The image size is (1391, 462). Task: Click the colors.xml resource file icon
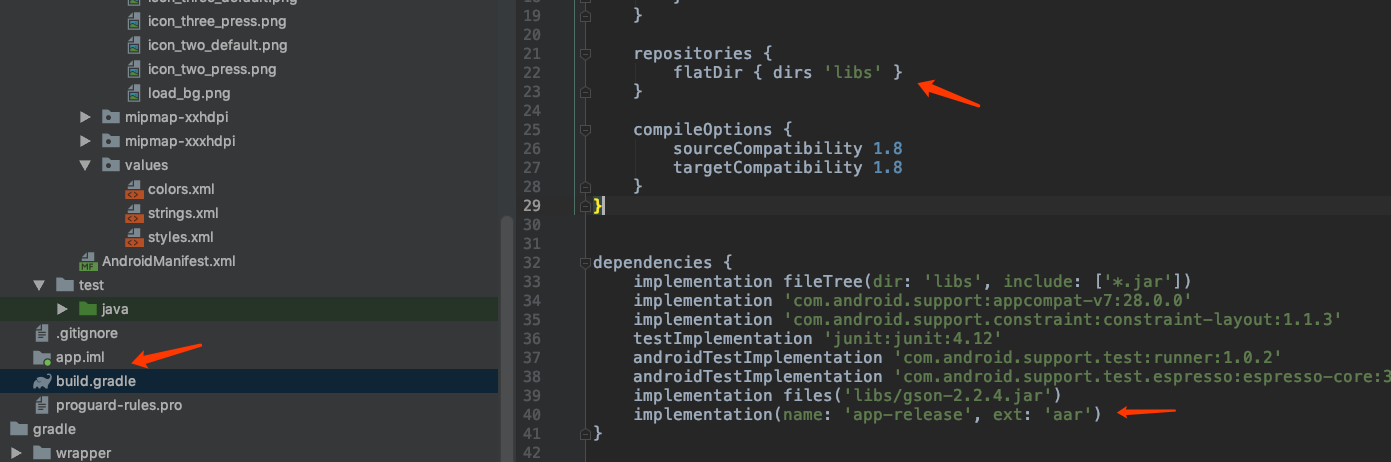tap(134, 189)
